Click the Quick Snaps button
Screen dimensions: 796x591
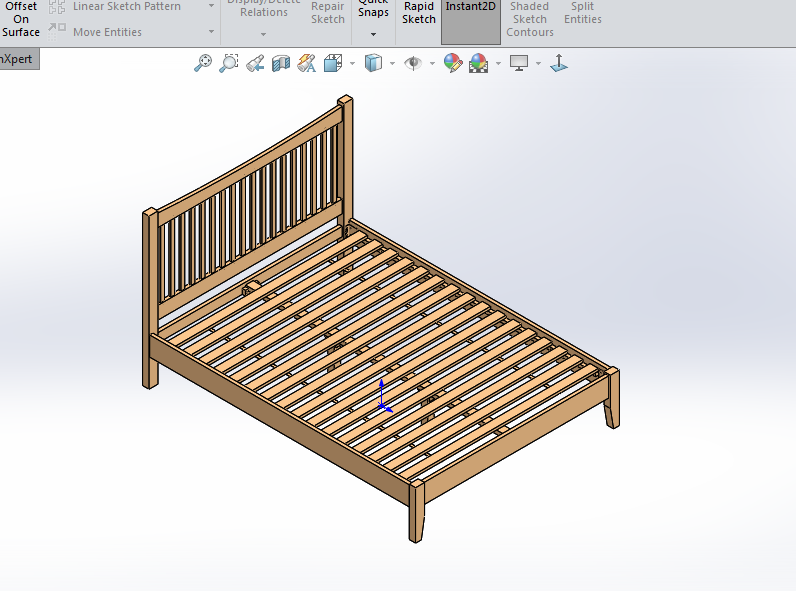[x=373, y=9]
